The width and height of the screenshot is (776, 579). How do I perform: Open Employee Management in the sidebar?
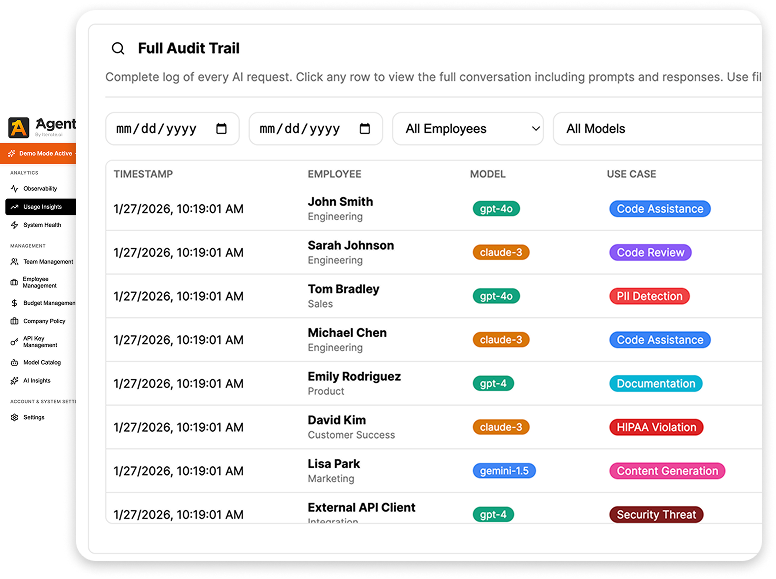point(40,282)
